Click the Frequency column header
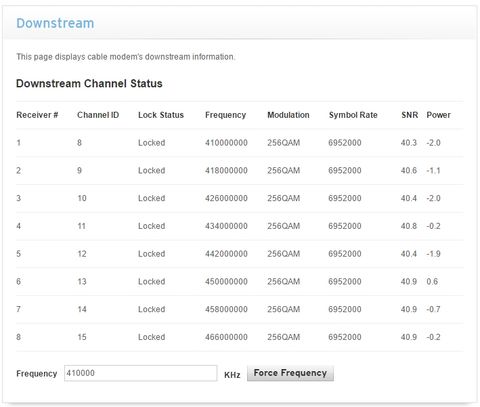This screenshot has width=480, height=407. [226, 115]
